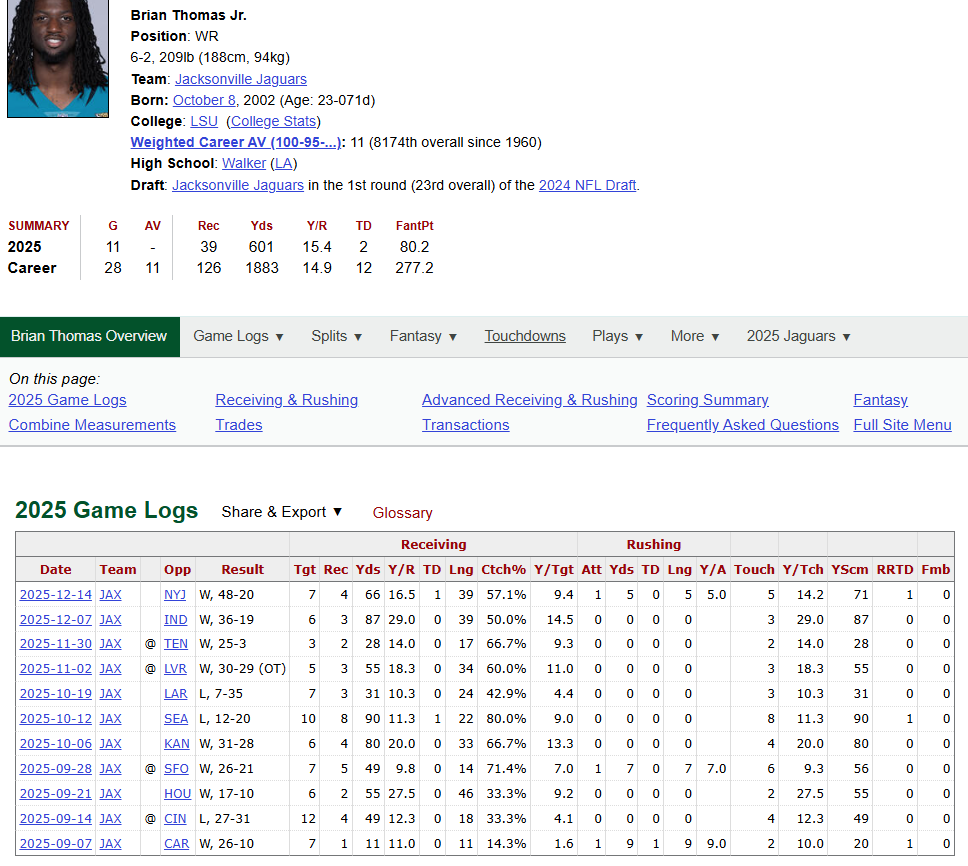Open the LA state link

pos(284,163)
